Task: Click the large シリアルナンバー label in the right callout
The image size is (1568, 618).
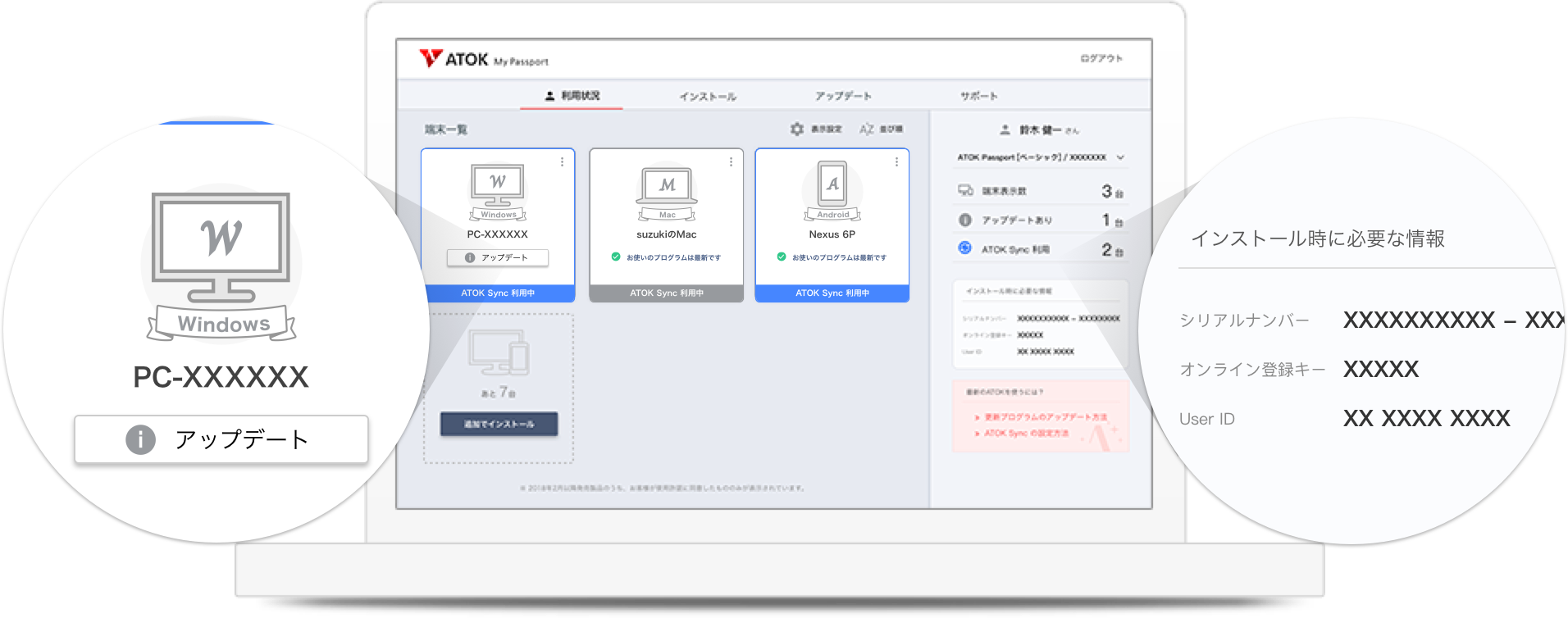Action: pyautogui.click(x=1244, y=320)
